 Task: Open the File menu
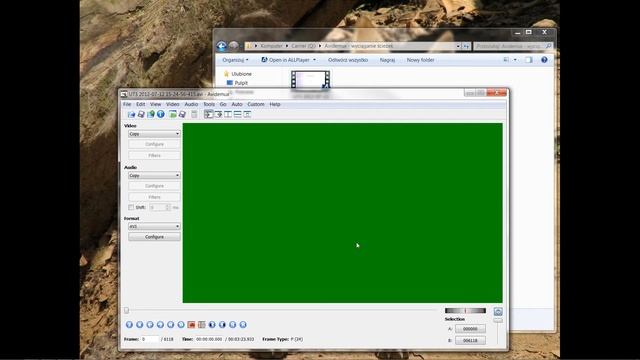127,104
